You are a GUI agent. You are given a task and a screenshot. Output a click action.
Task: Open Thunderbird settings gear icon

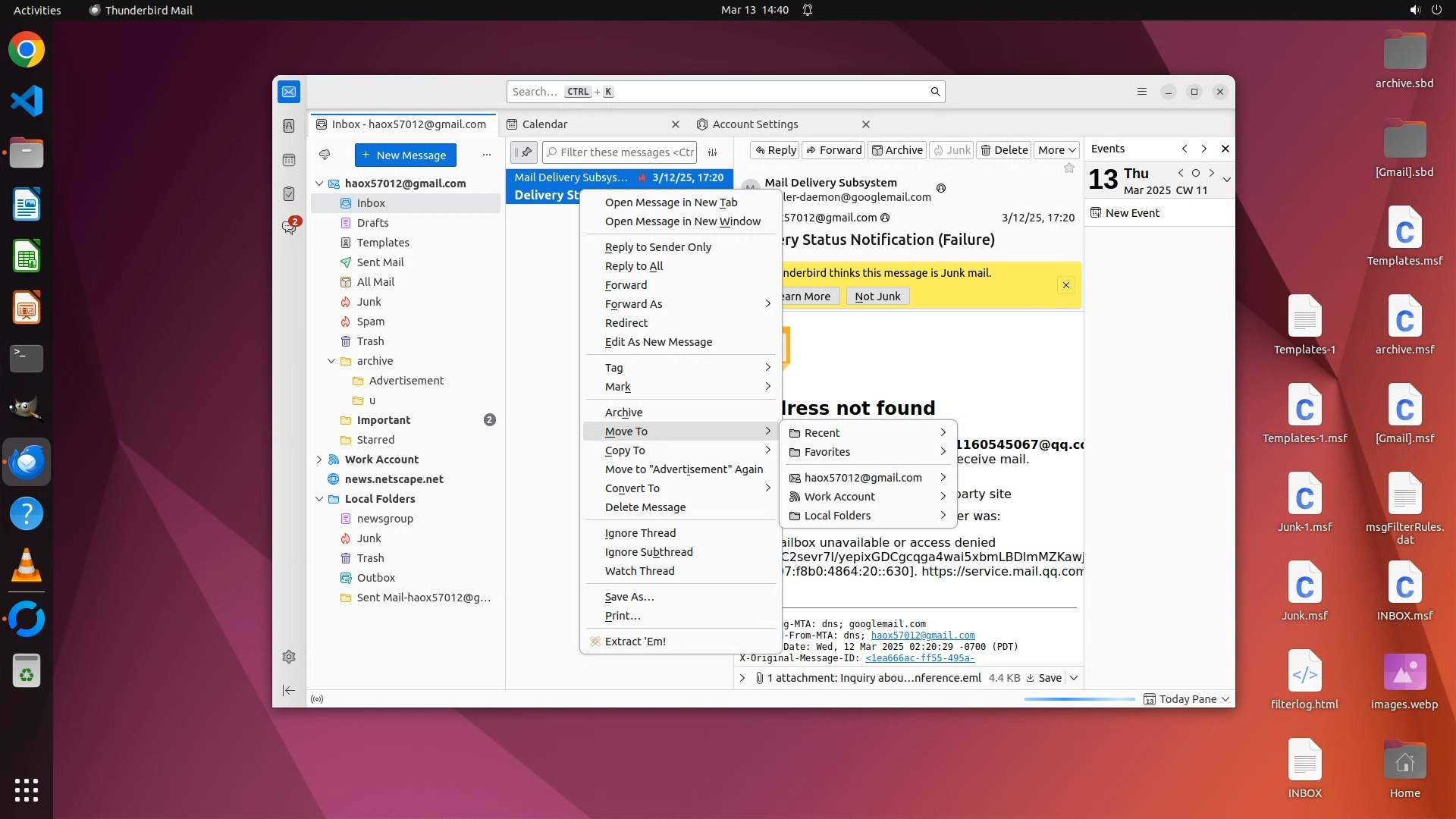tap(289, 657)
